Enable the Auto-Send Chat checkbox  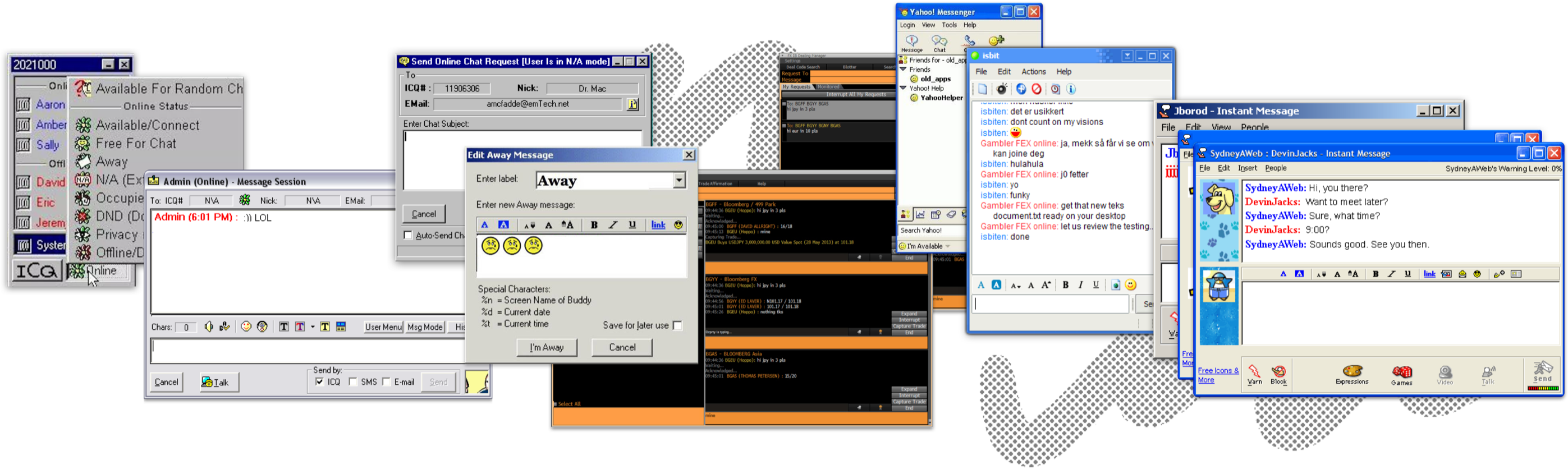coord(408,236)
